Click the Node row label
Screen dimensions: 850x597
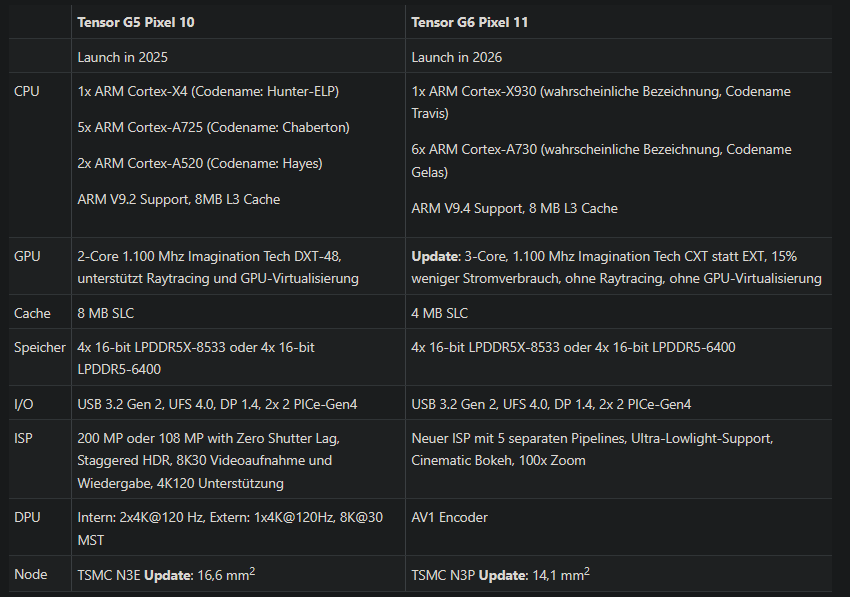pos(30,574)
